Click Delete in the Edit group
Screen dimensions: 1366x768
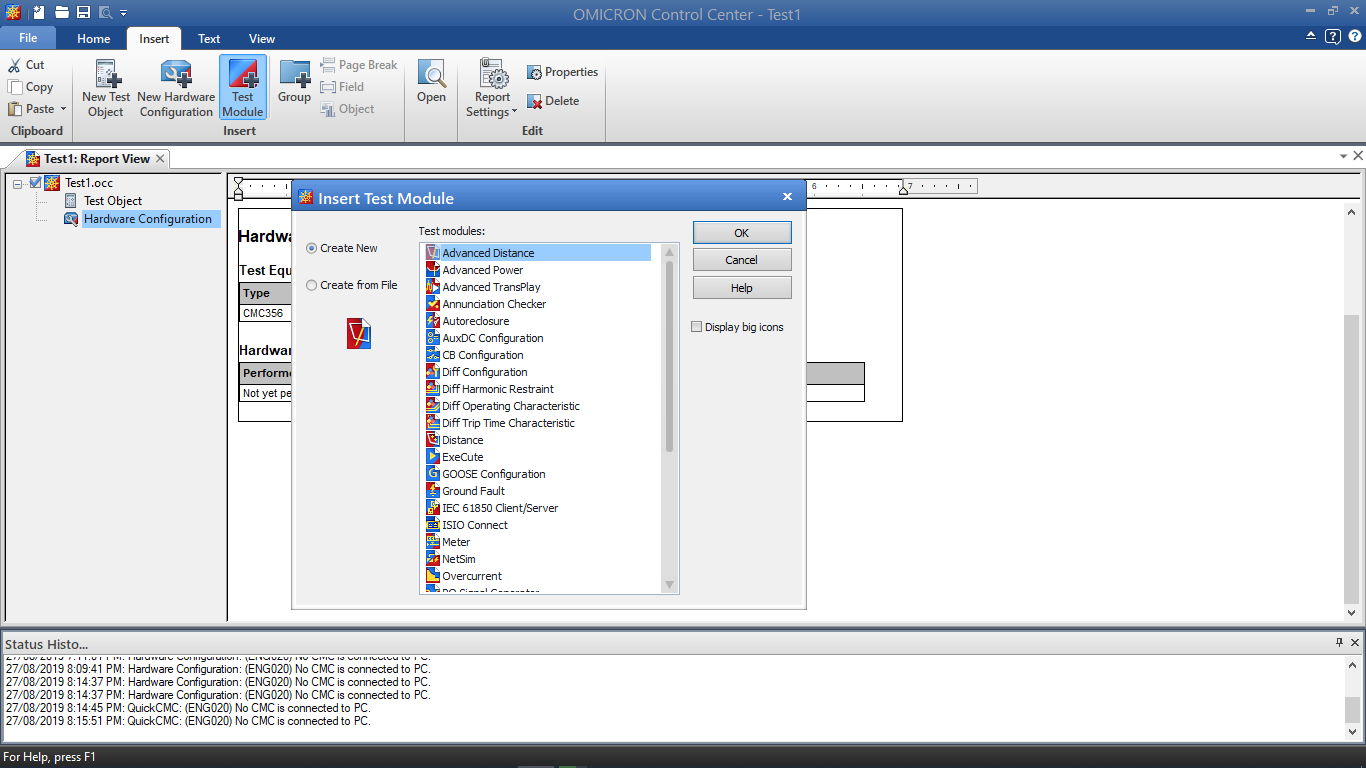point(553,101)
